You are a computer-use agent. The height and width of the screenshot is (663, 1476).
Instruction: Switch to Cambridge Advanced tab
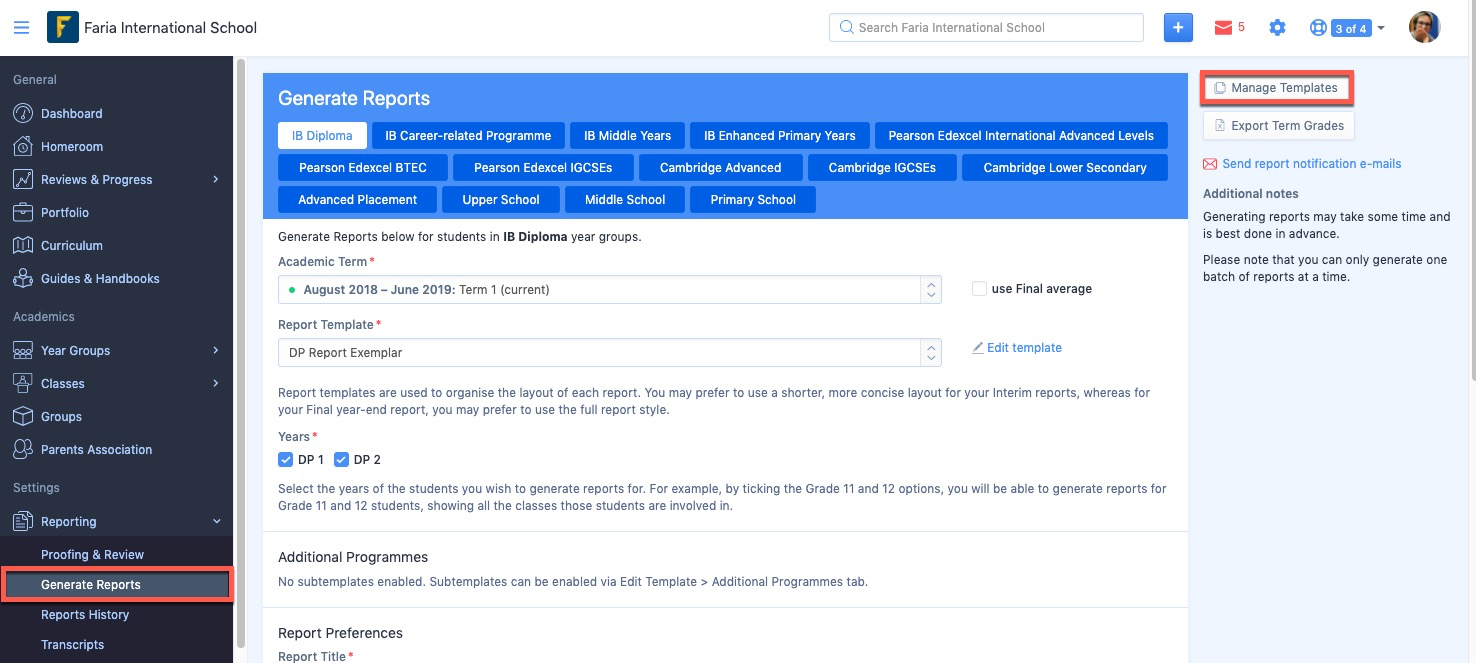pyautogui.click(x=720, y=168)
